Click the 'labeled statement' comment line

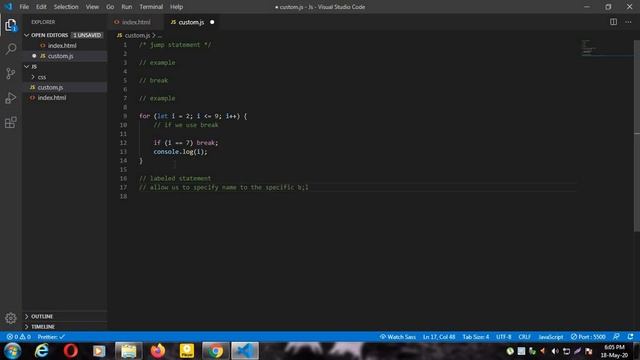tap(175, 178)
